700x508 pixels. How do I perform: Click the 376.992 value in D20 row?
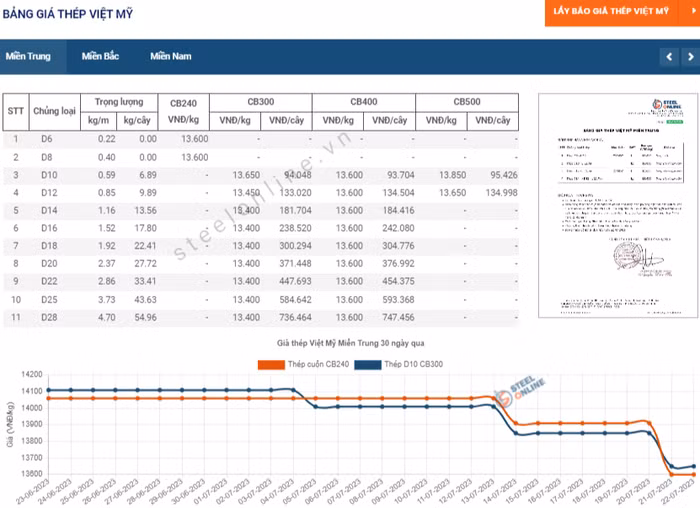pos(398,263)
